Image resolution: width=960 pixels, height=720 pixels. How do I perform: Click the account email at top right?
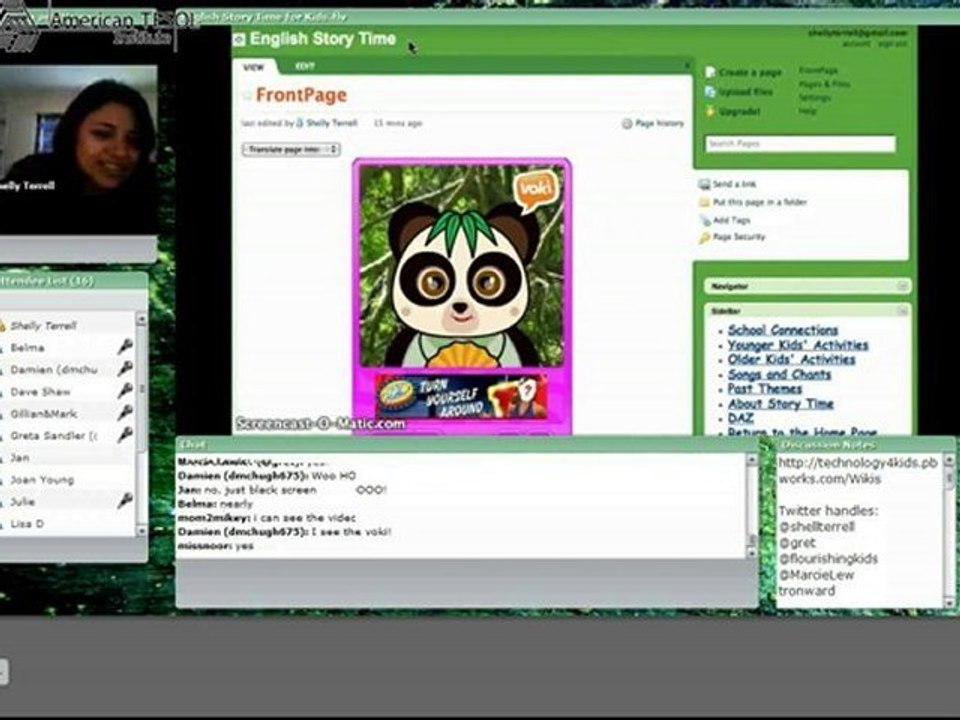click(858, 33)
